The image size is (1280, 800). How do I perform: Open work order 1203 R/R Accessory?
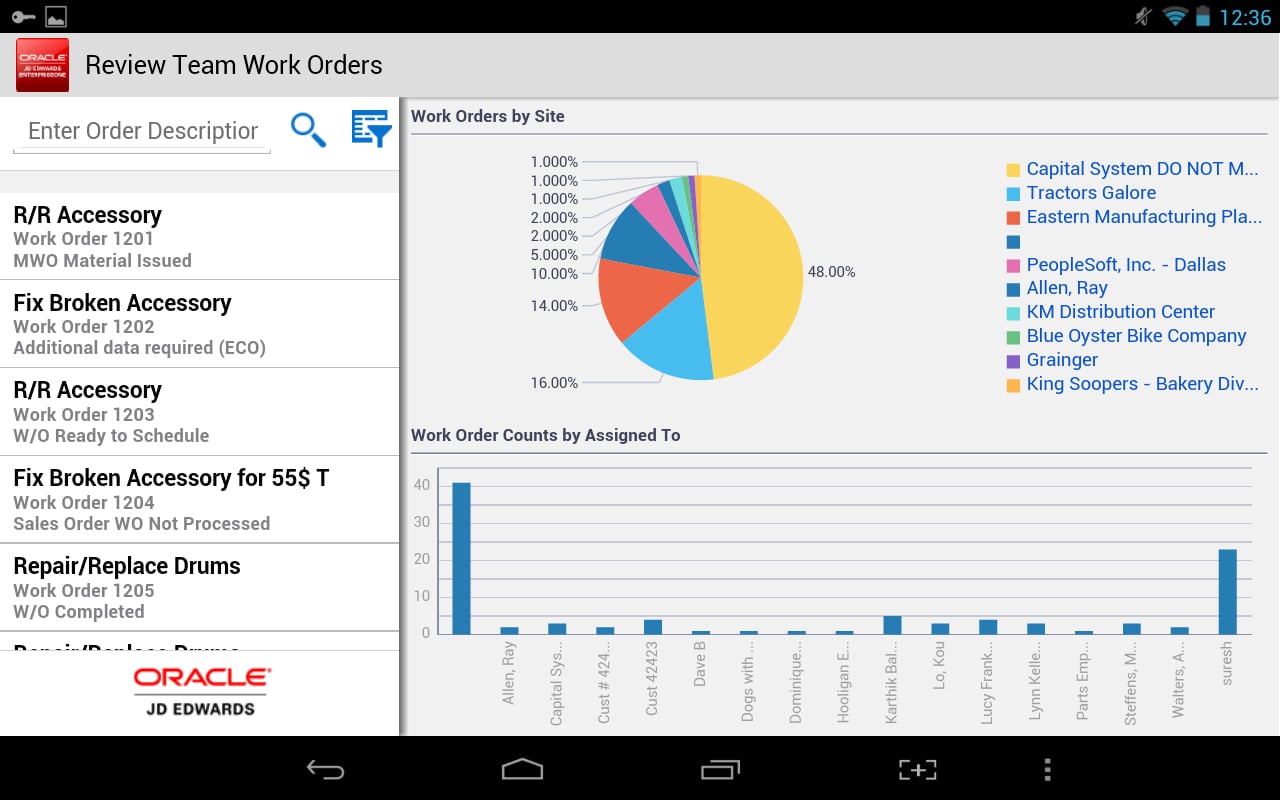coord(200,412)
